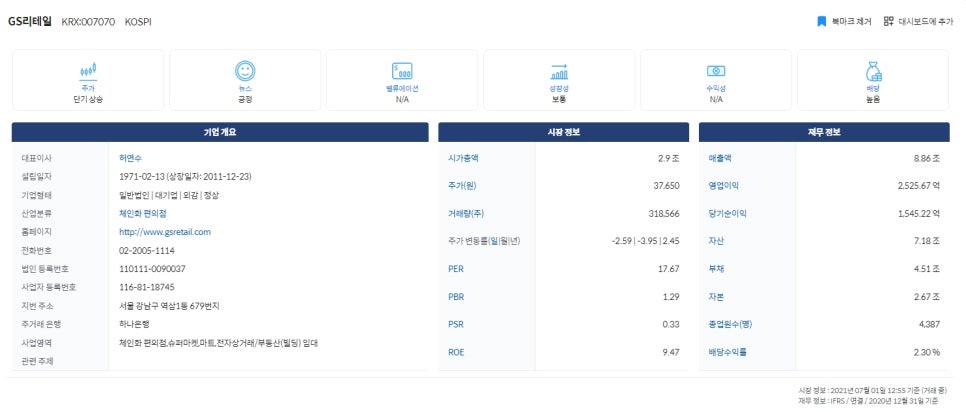Click dividend yield value 2.30 %
Screen dimensions: 966x412
tap(927, 353)
